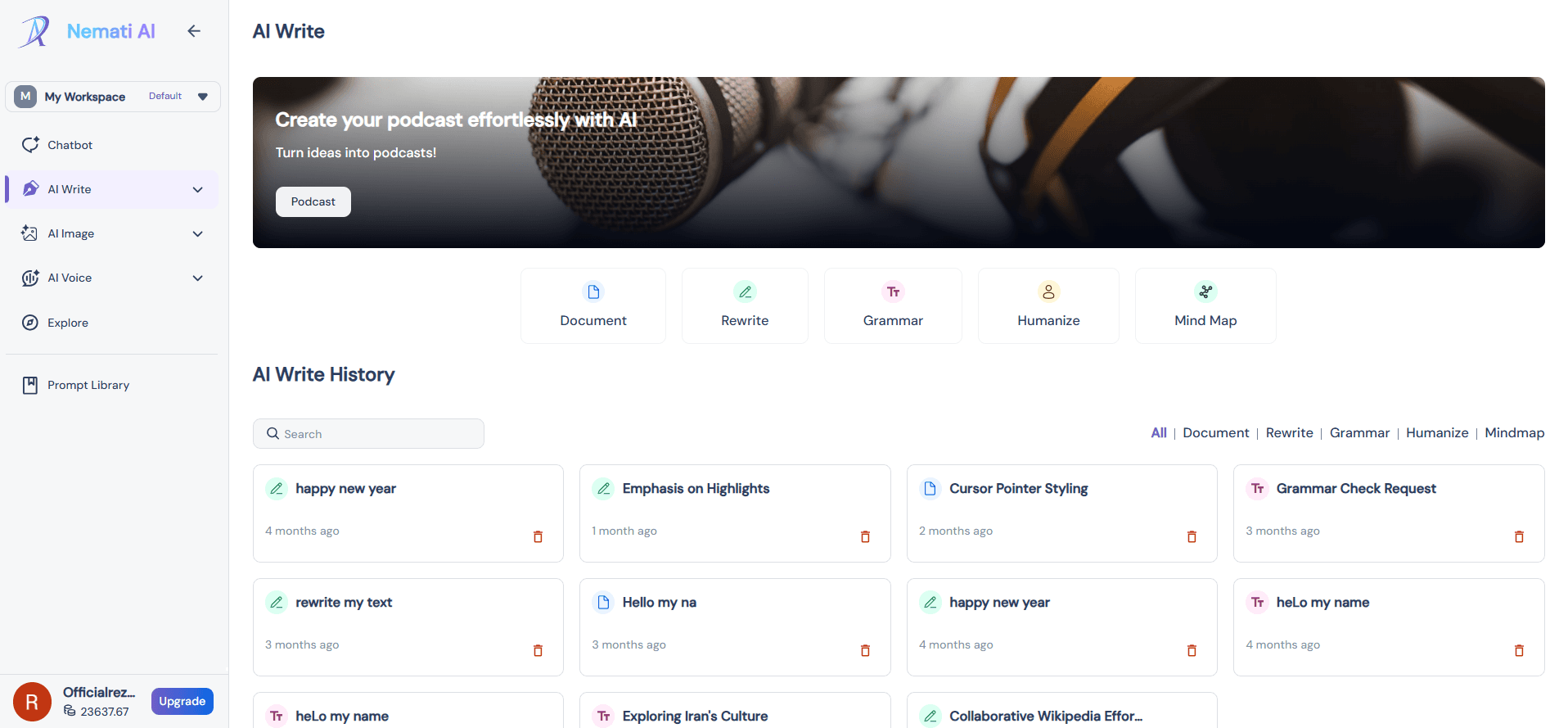Image resolution: width=1568 pixels, height=728 pixels.
Task: Delete the 'Grammar Check Request' entry
Action: 1519,537
